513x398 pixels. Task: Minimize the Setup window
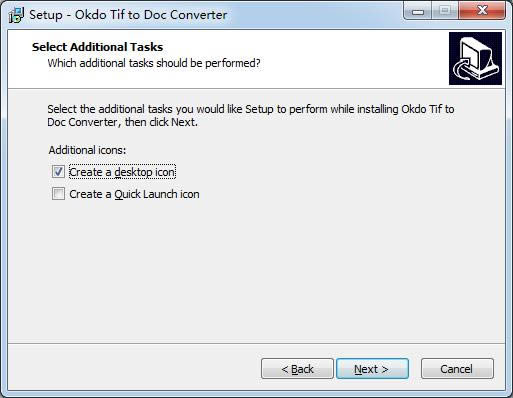pos(418,12)
